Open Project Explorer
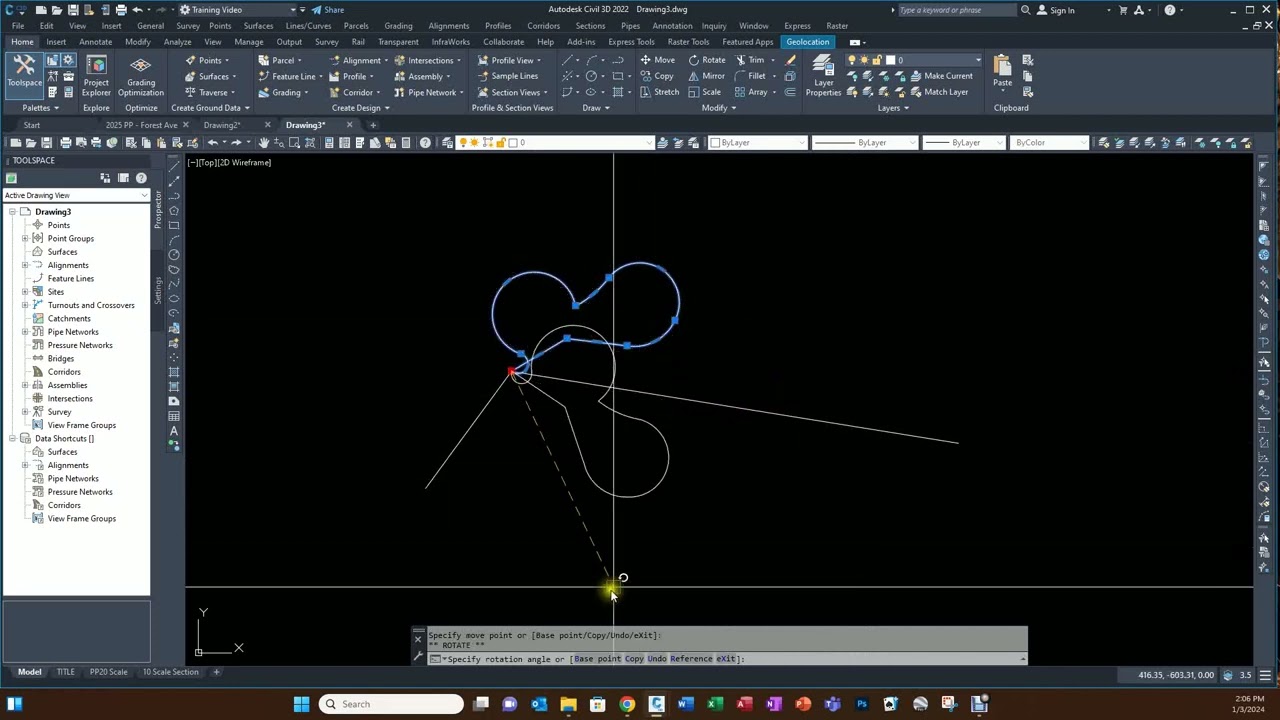This screenshot has height=720, width=1280. [x=96, y=75]
